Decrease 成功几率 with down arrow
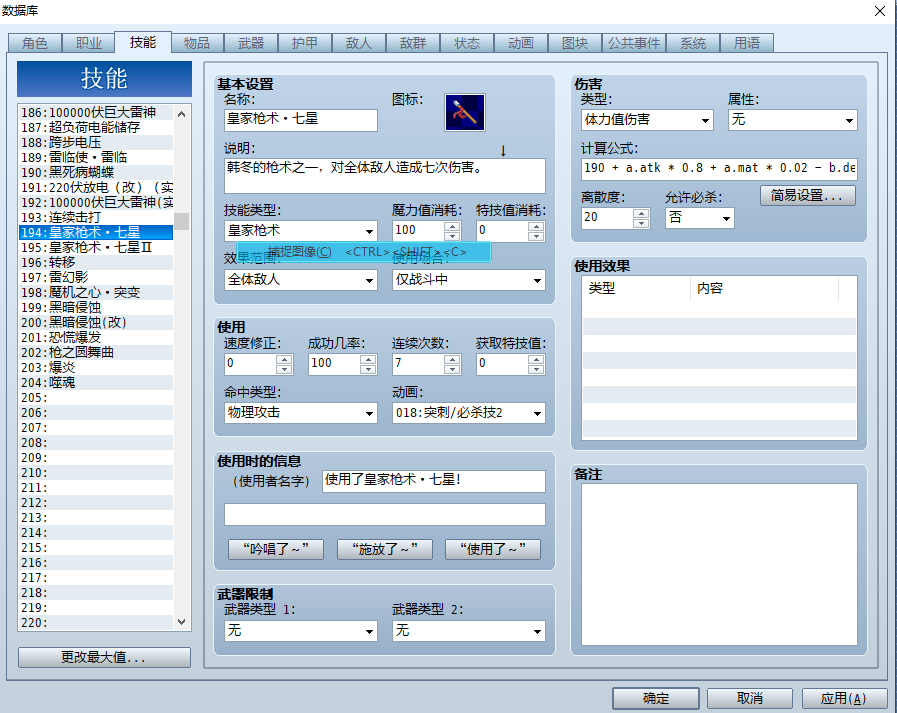Image resolution: width=897 pixels, height=713 pixels. click(368, 369)
